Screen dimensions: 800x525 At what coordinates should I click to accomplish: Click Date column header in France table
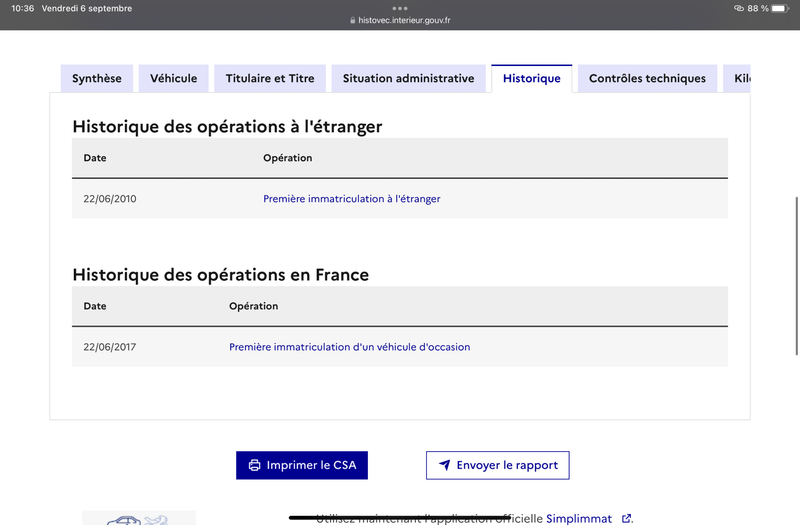[x=95, y=306]
